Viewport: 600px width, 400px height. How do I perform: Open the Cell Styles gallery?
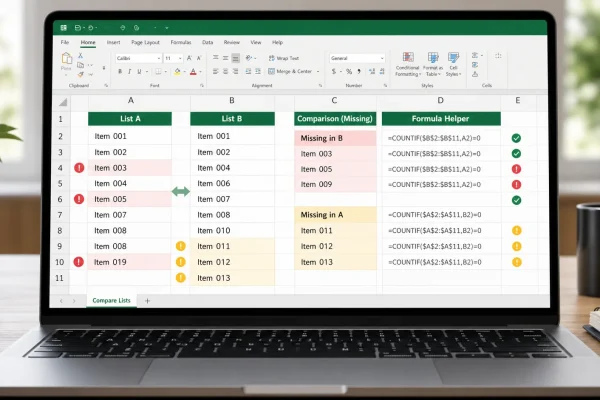[x=453, y=64]
